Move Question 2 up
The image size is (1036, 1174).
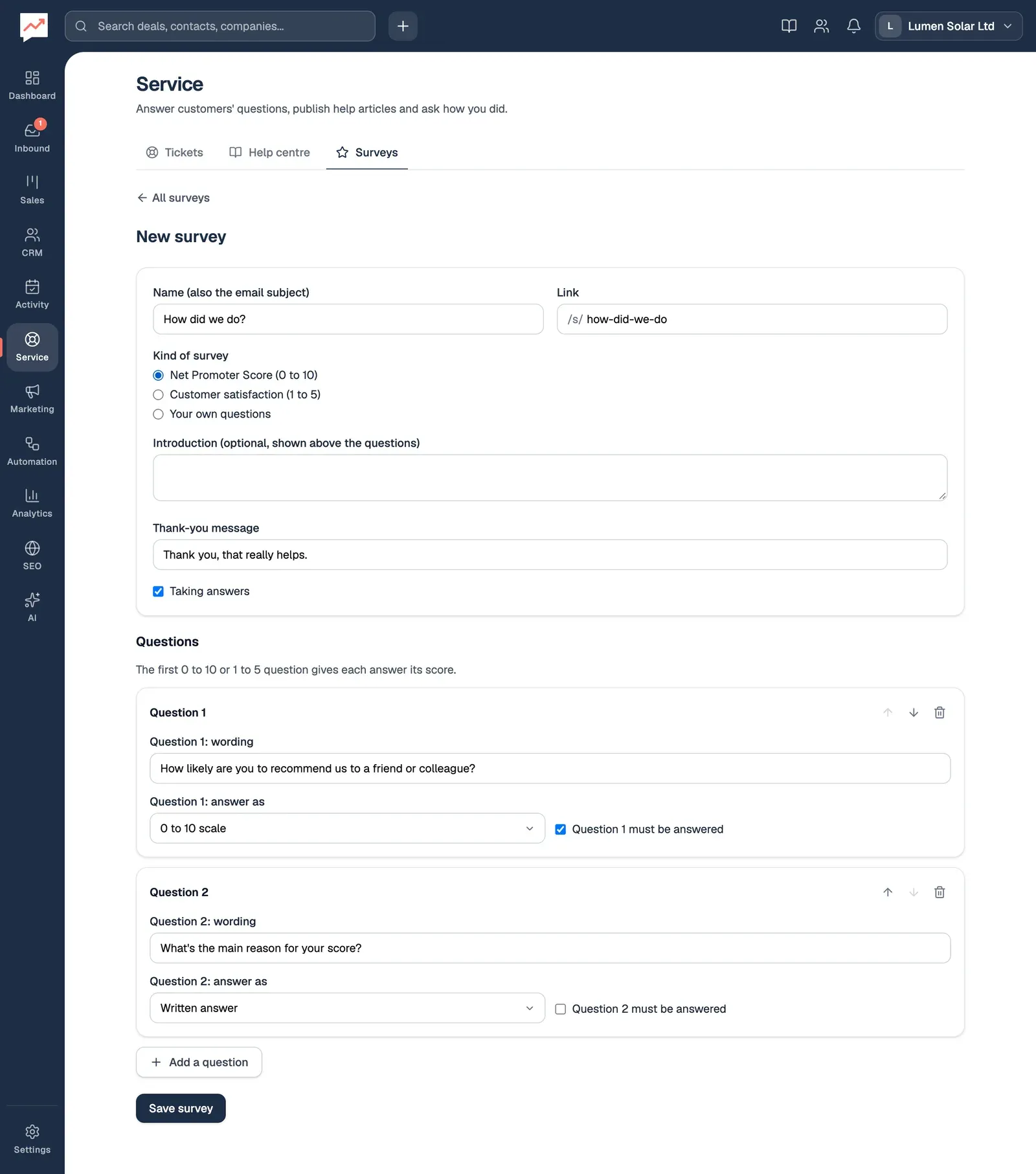(888, 892)
